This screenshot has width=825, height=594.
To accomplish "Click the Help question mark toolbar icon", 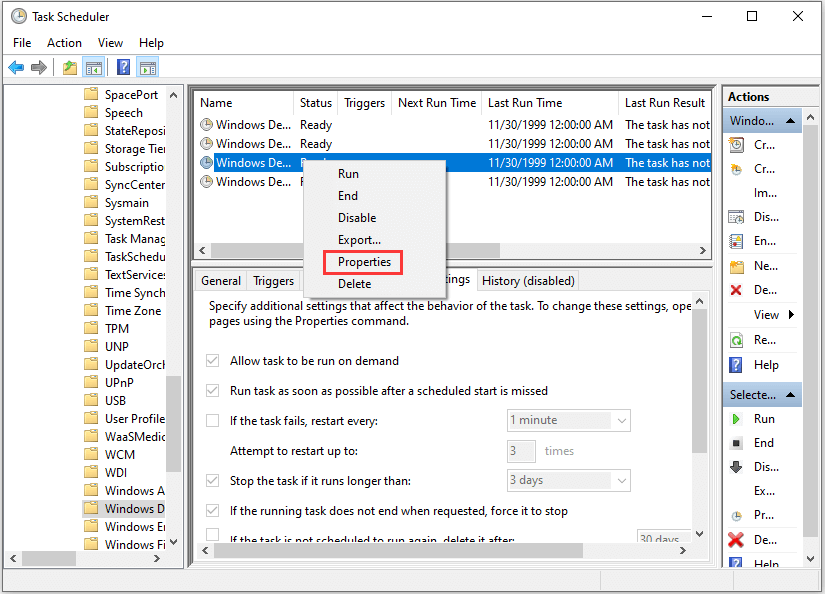I will point(122,67).
